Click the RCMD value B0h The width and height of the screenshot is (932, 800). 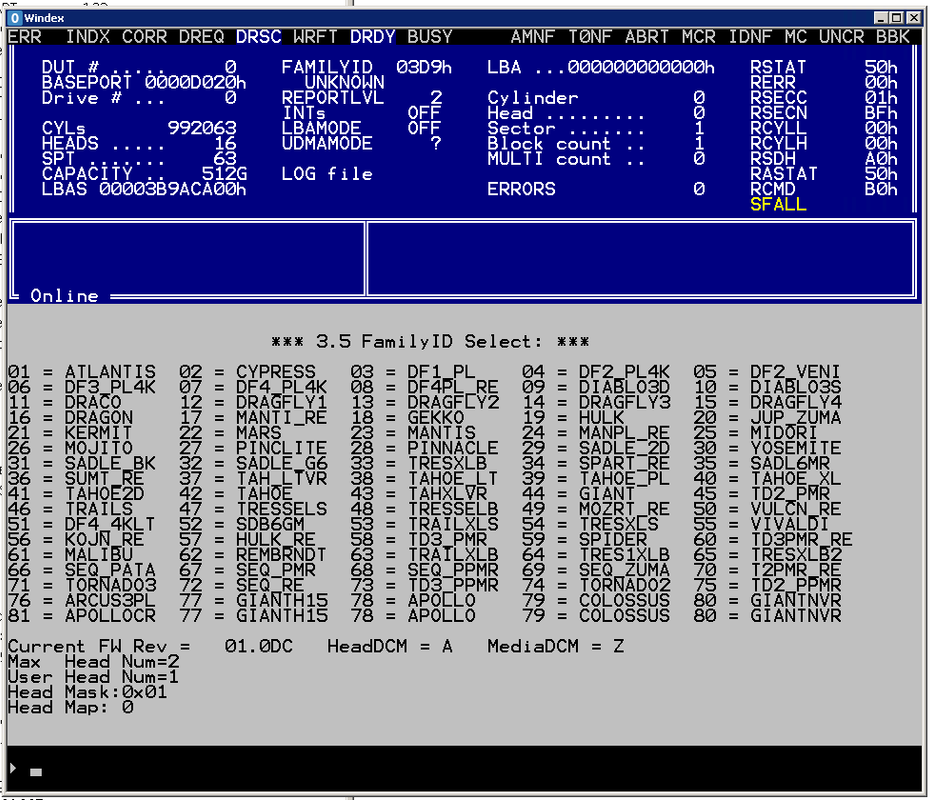click(881, 189)
